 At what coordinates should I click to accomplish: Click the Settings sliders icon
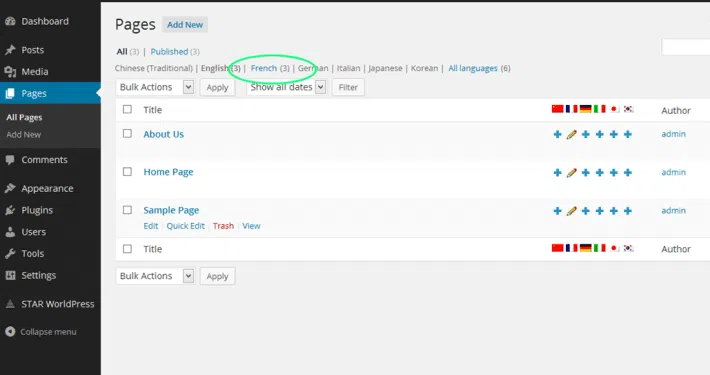[10, 275]
